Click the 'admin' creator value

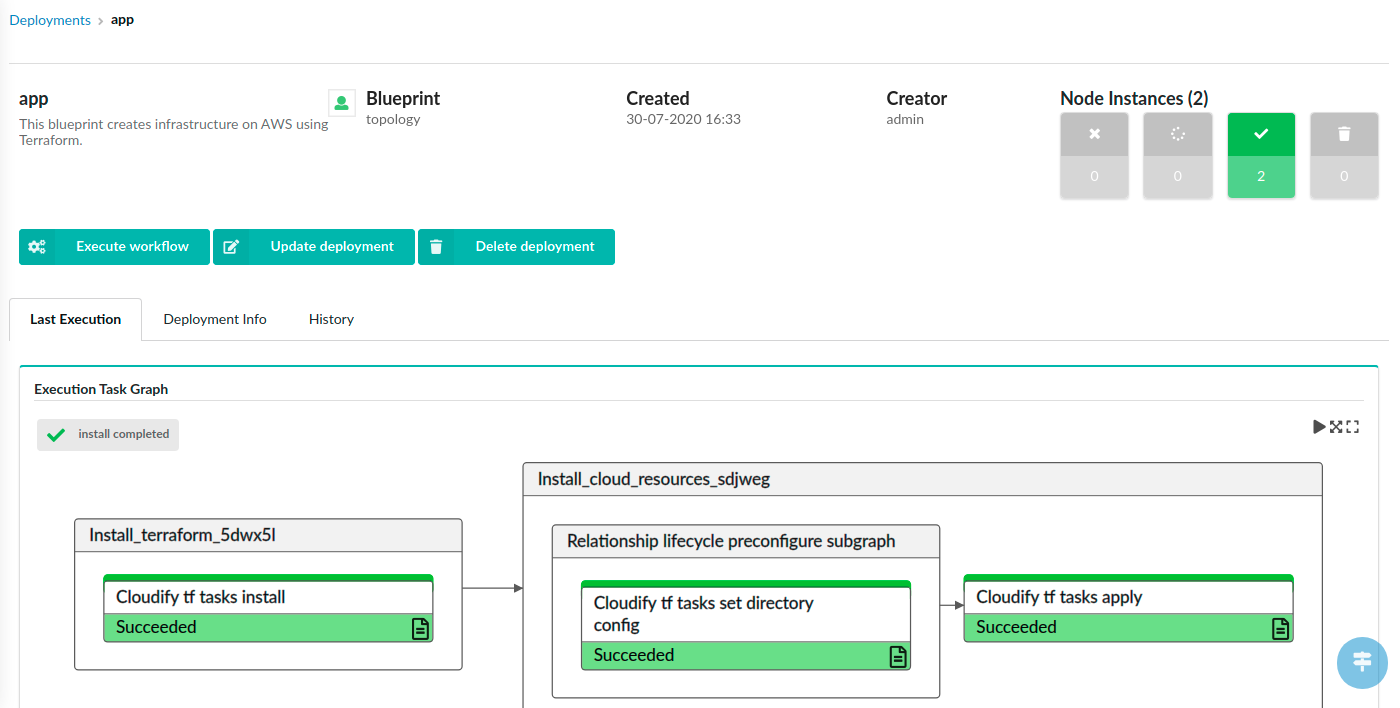click(x=905, y=119)
